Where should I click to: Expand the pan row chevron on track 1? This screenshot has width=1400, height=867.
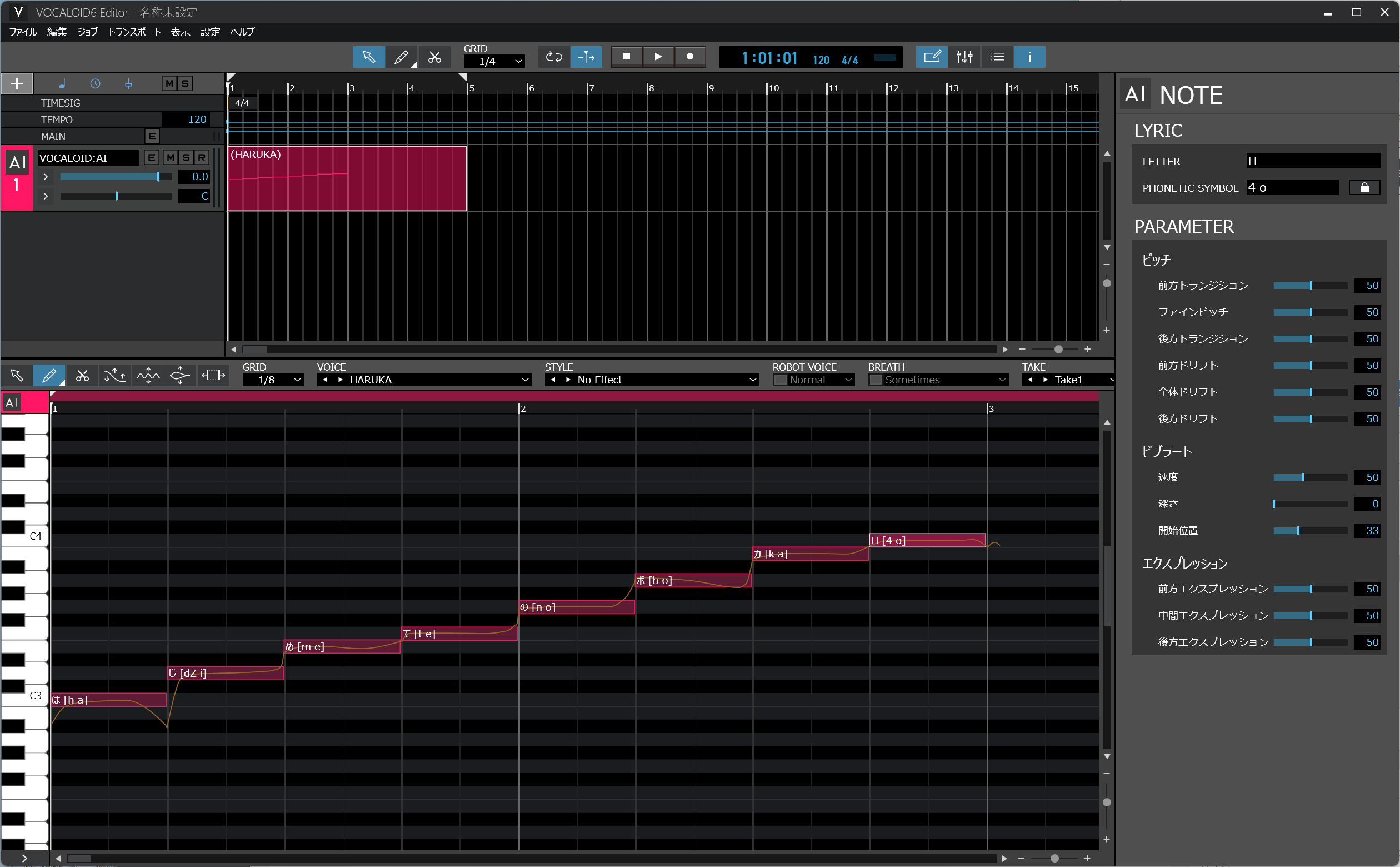tap(45, 196)
